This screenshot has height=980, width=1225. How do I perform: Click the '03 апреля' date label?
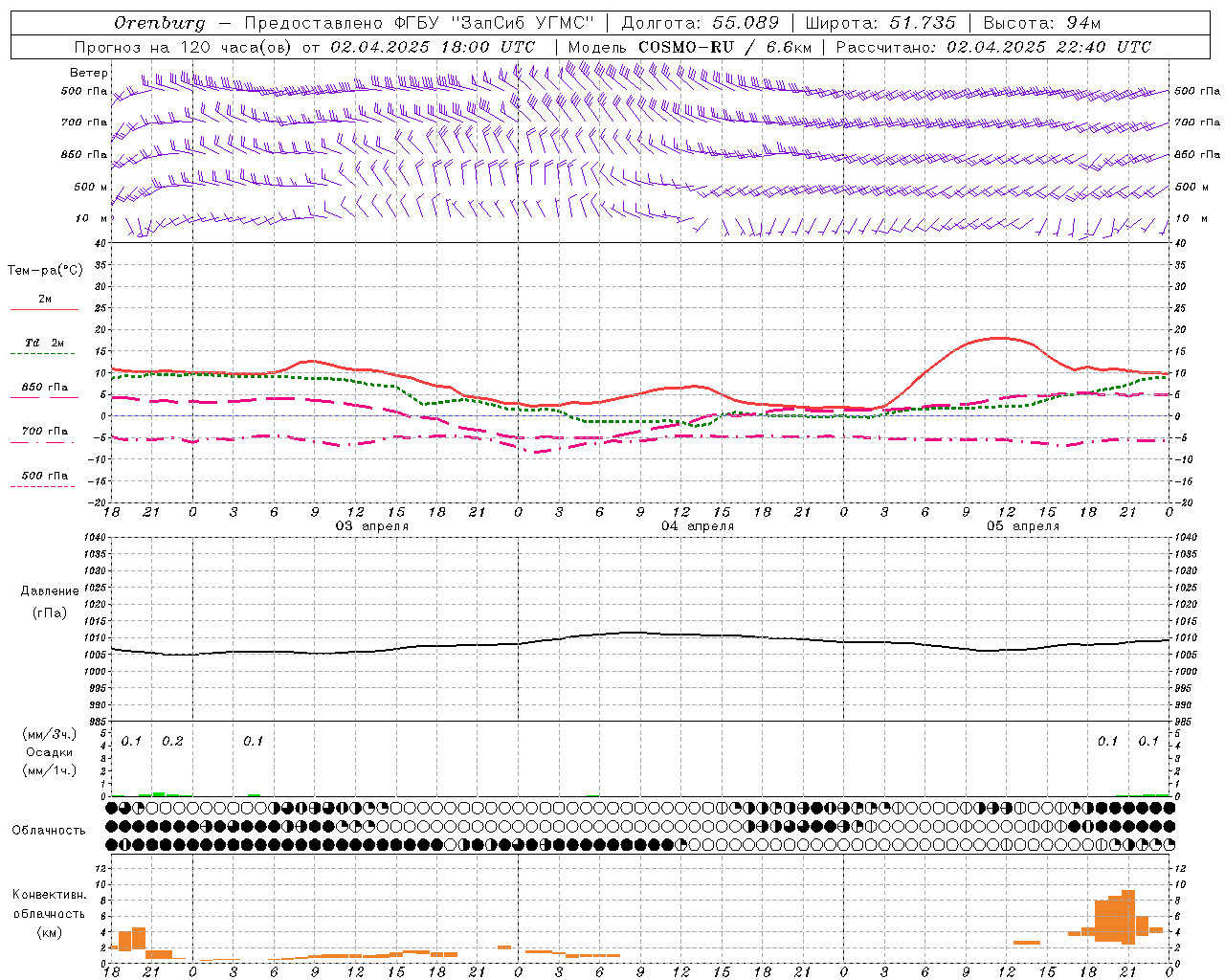coord(371,526)
